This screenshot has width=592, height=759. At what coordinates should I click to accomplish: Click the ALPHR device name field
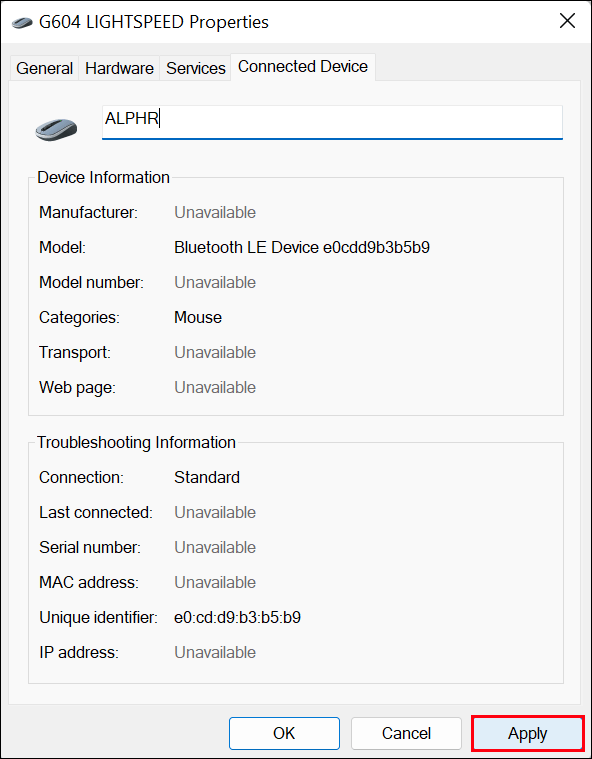(332, 122)
